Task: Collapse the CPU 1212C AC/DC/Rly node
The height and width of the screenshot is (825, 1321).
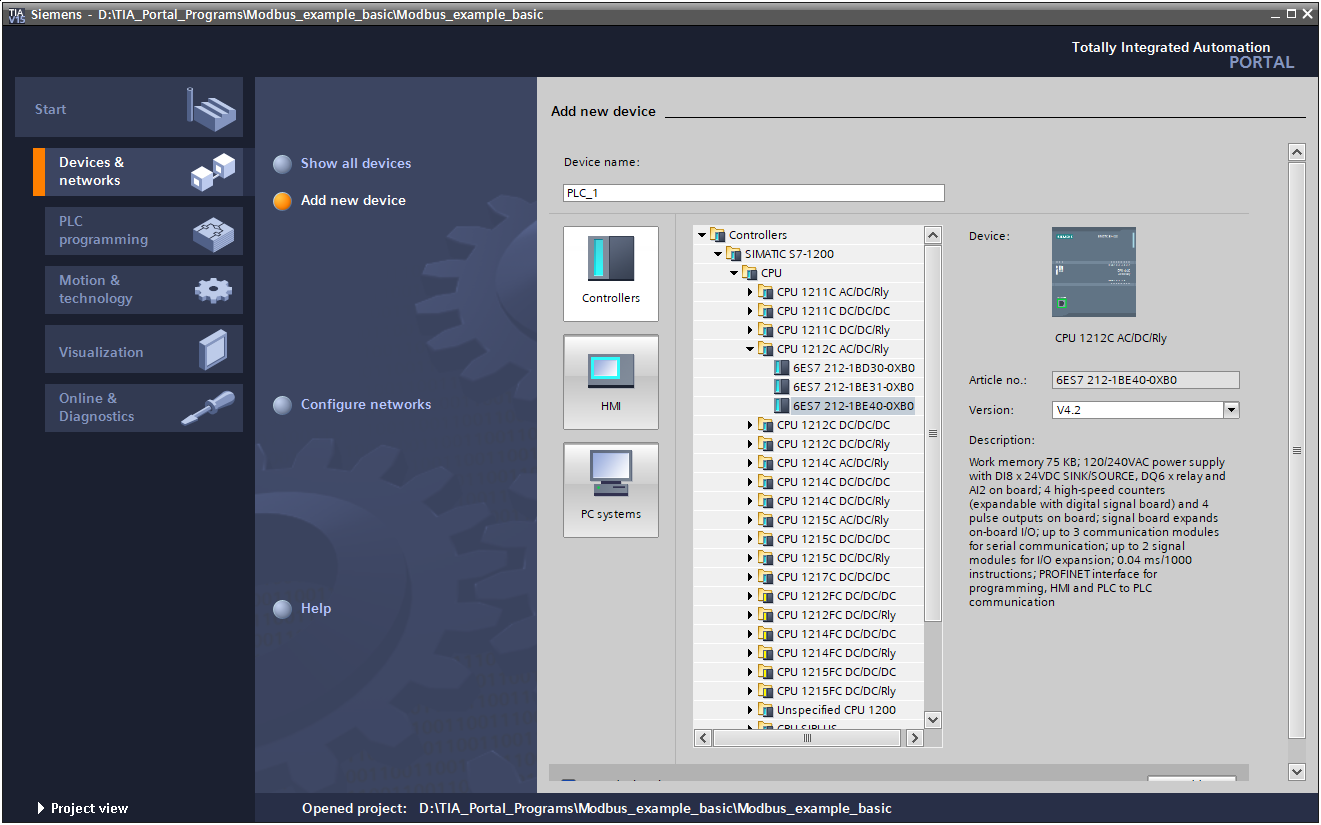Action: tap(750, 349)
